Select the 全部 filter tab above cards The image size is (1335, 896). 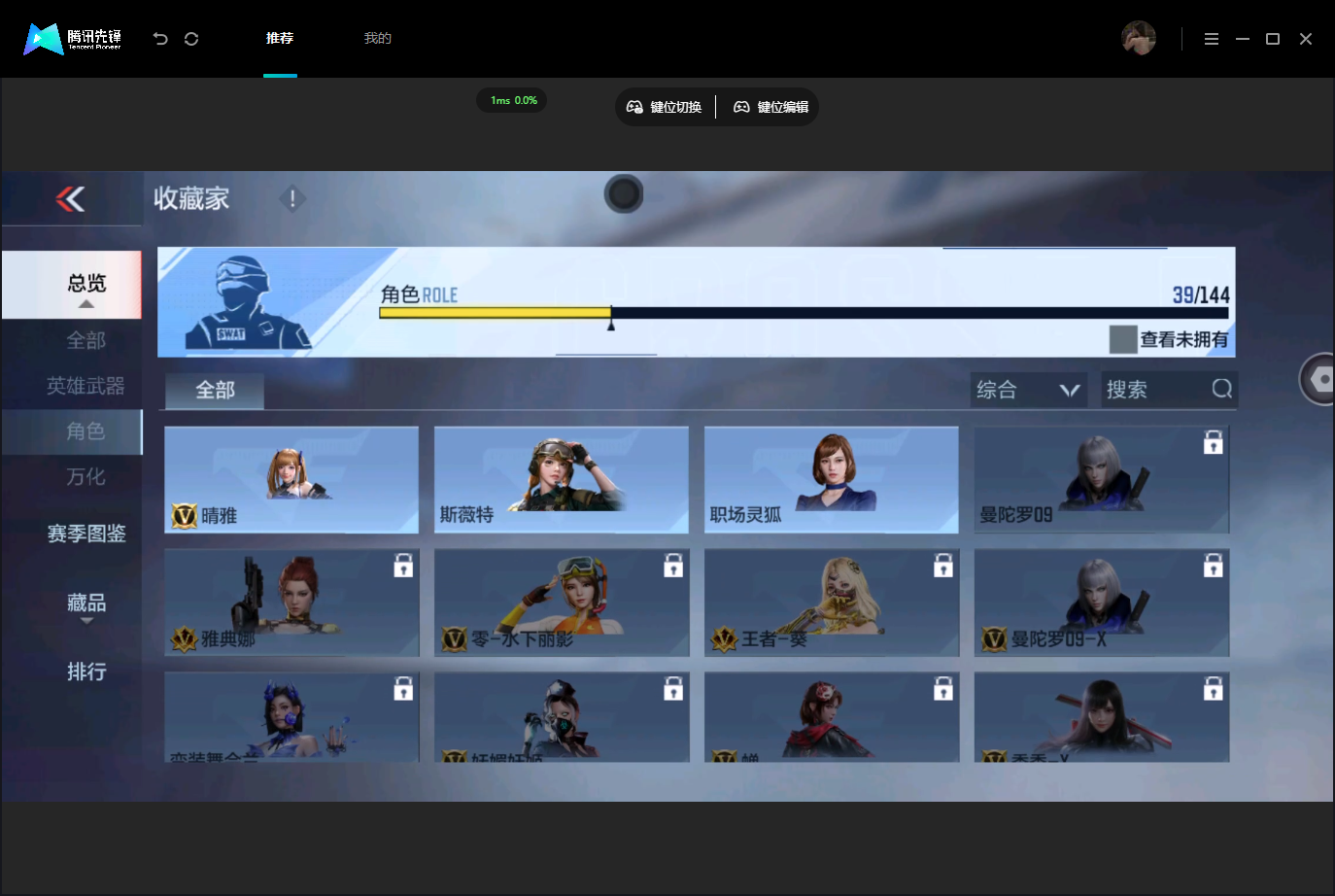[x=215, y=391]
